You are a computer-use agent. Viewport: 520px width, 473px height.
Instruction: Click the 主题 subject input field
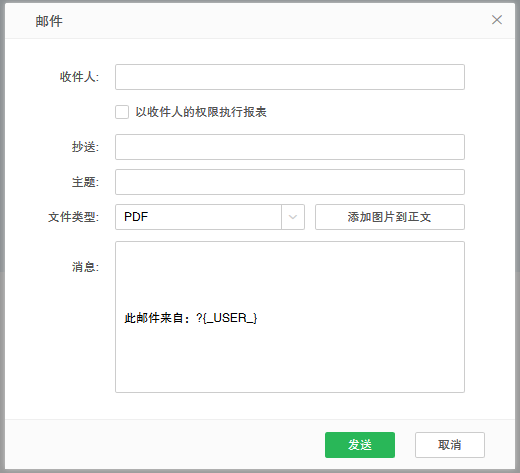pyautogui.click(x=290, y=182)
